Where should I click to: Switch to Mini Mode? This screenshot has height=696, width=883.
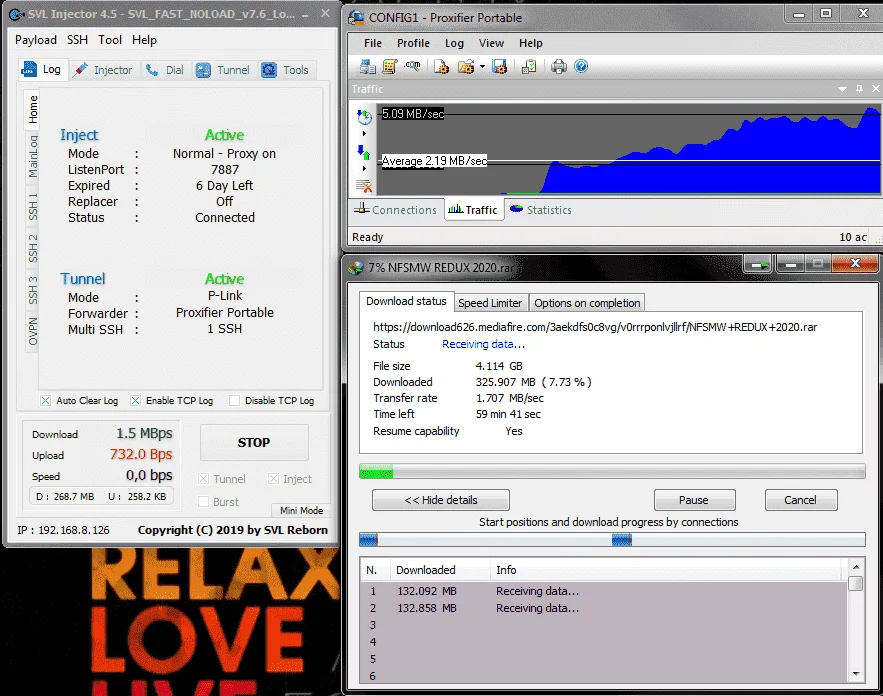301,510
